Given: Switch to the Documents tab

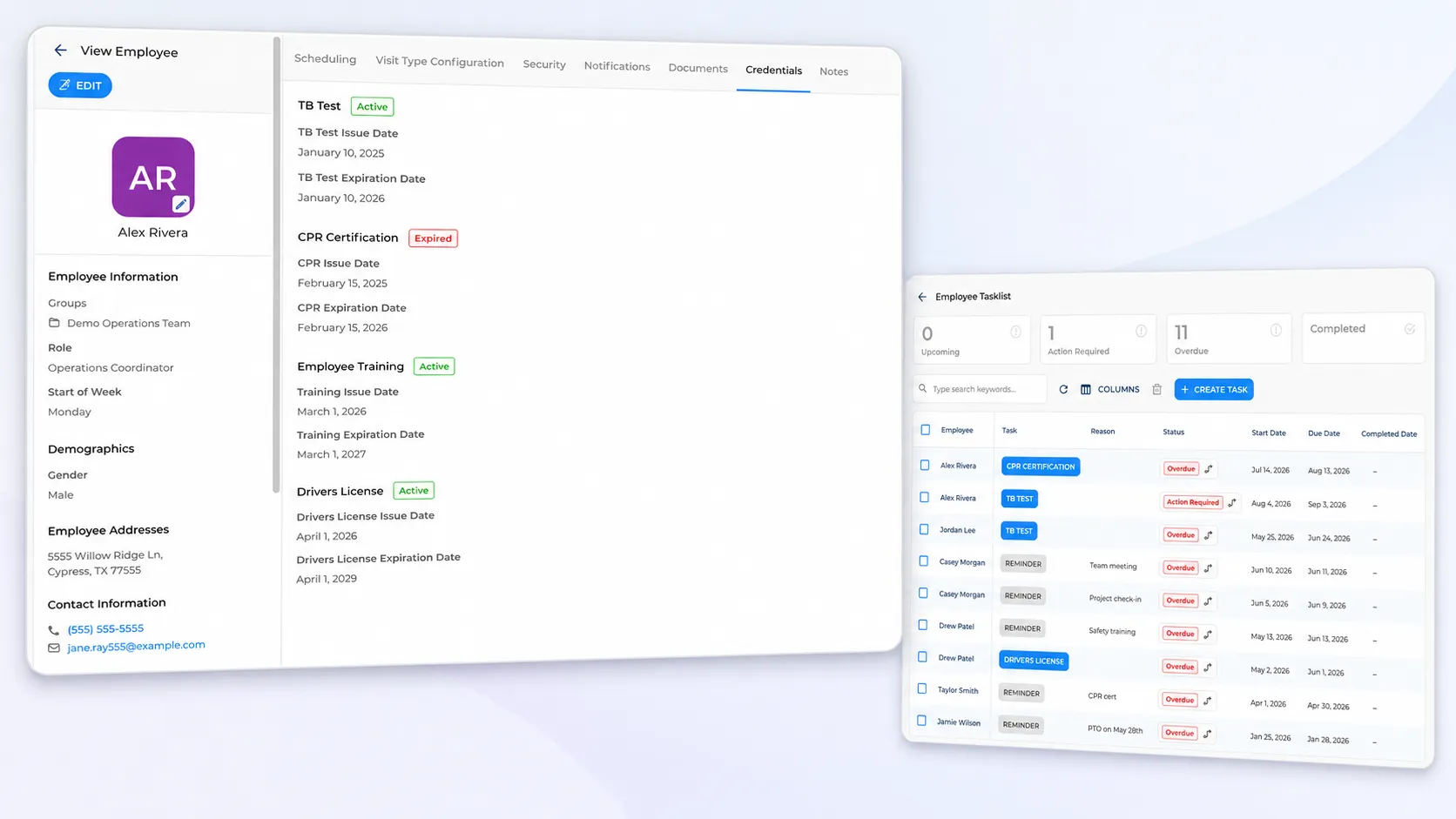Looking at the screenshot, I should 698,68.
